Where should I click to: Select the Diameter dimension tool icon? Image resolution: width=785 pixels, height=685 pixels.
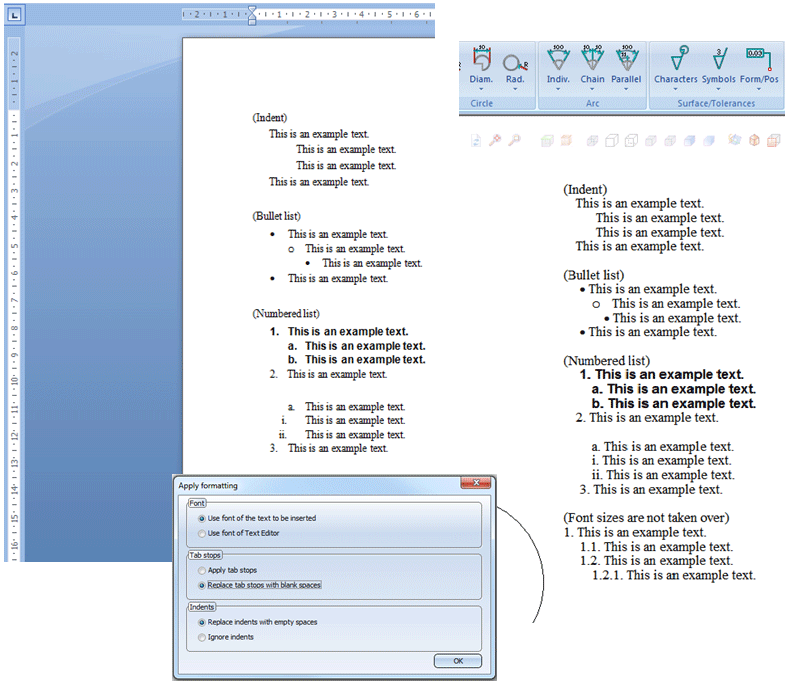[482, 58]
